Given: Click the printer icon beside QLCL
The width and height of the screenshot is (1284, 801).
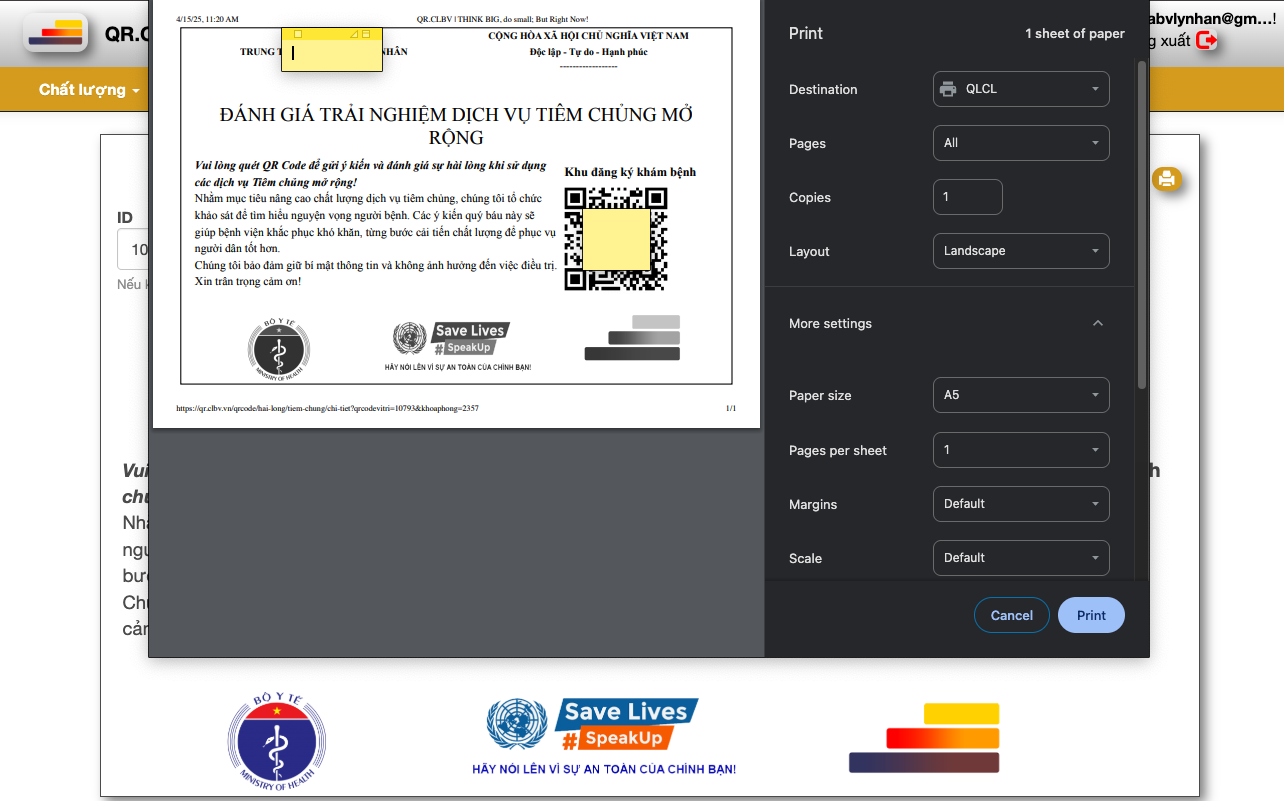Looking at the screenshot, I should [948, 89].
